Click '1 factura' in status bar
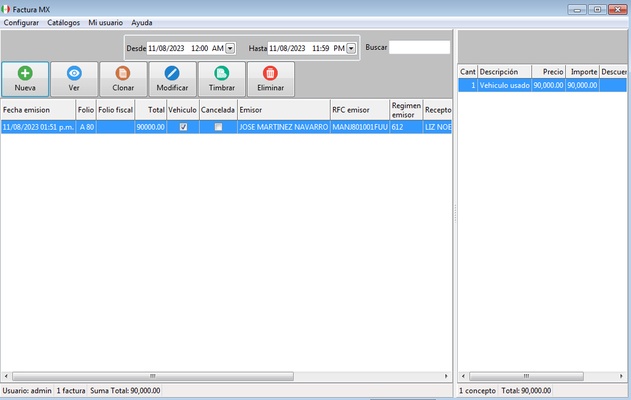Viewport: 631px width, 400px height. click(71, 391)
